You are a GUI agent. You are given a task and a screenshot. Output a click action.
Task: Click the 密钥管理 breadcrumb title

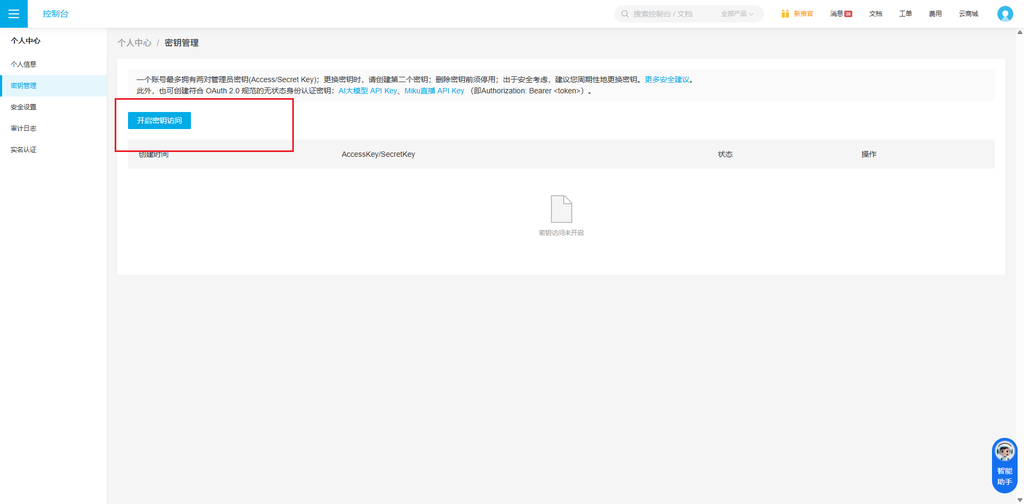(x=182, y=42)
